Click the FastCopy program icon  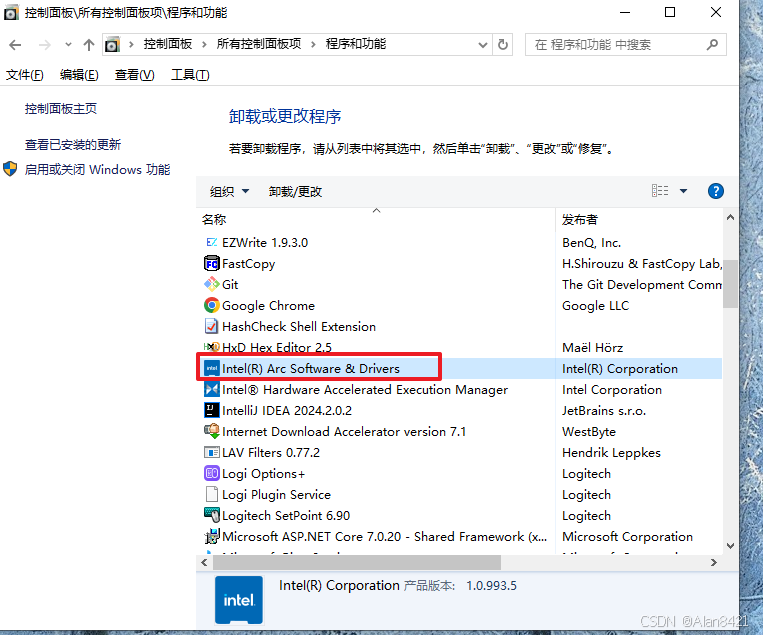point(211,263)
